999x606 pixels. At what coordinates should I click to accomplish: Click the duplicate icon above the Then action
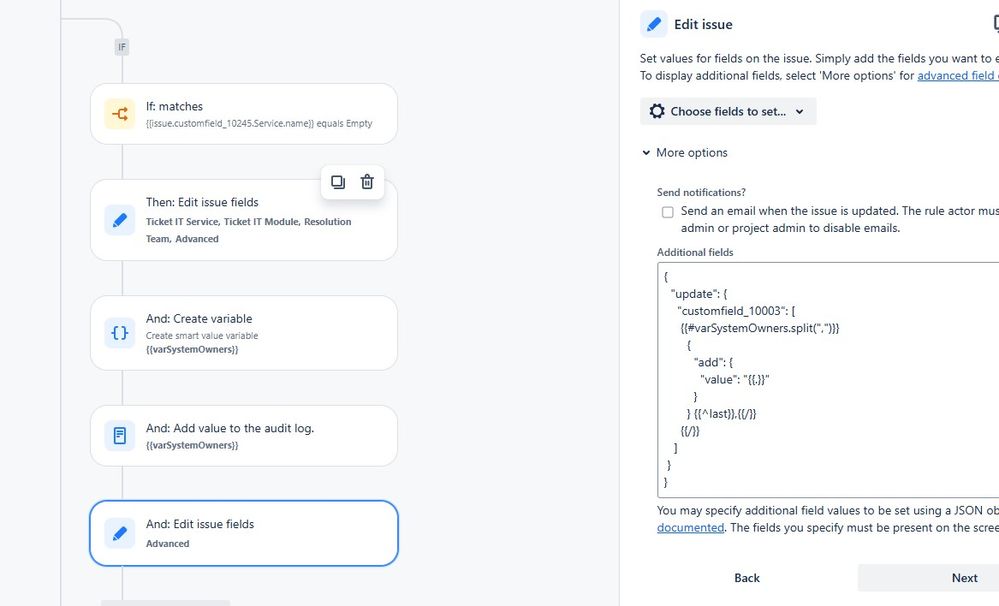[337, 182]
